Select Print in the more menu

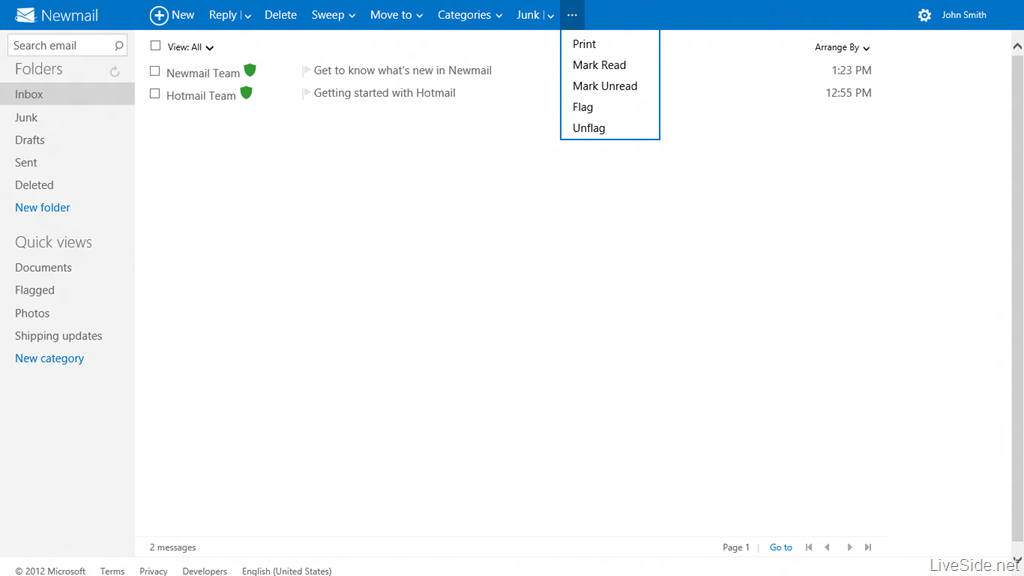coord(584,44)
